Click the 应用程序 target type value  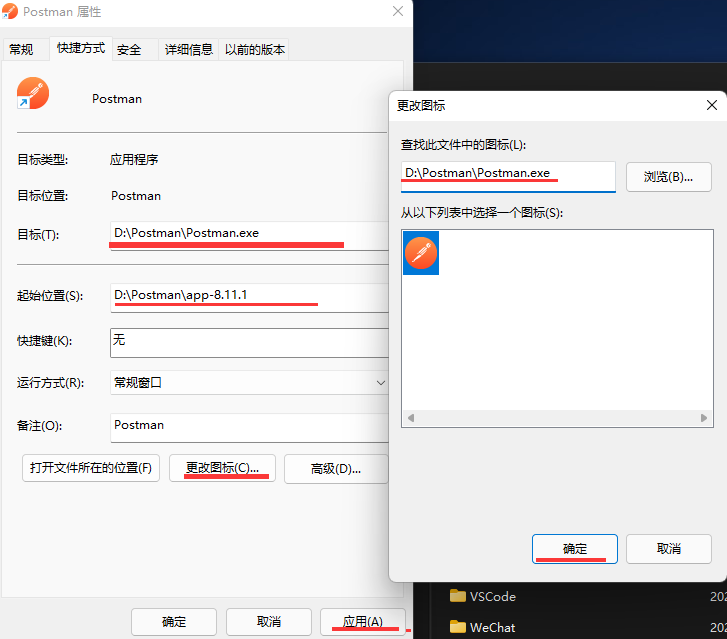click(x=134, y=160)
